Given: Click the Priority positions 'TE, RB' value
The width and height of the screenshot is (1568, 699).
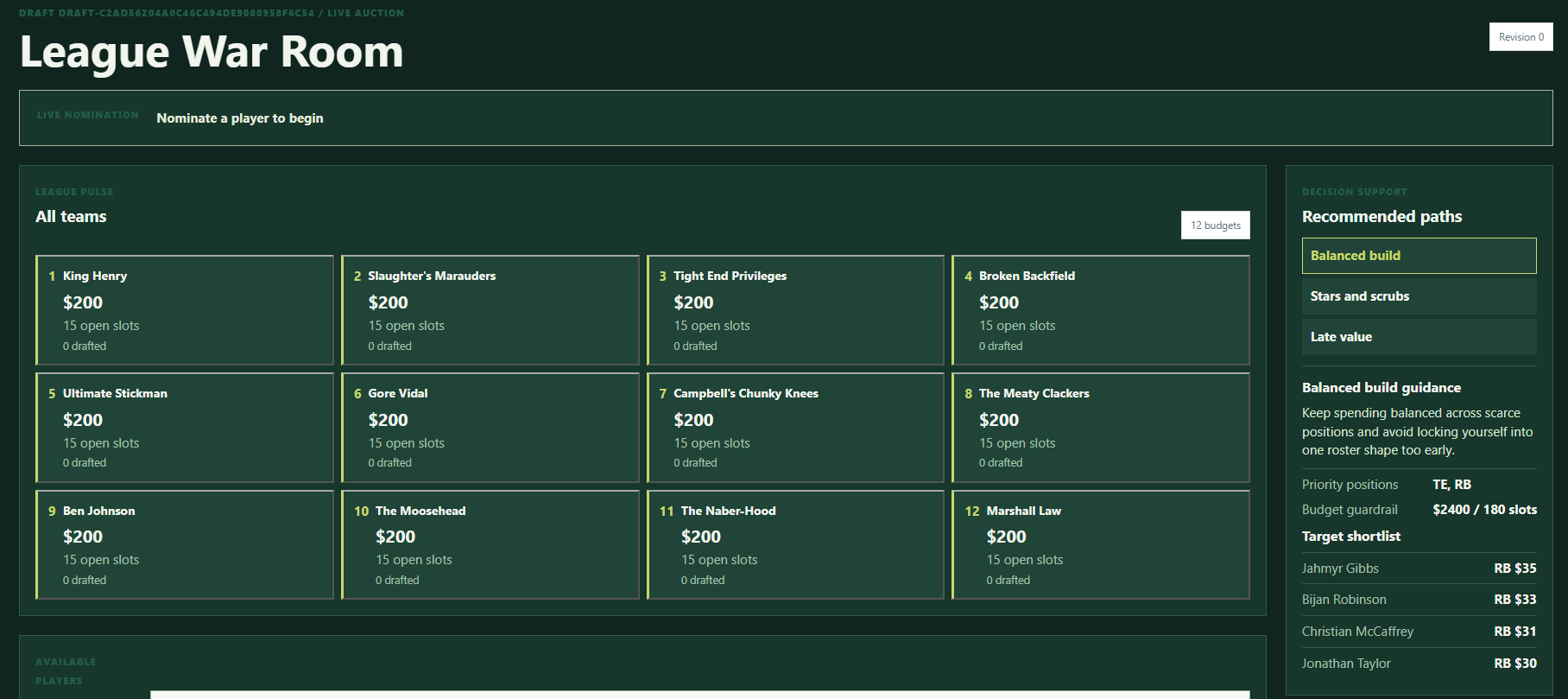Looking at the screenshot, I should (1451, 485).
